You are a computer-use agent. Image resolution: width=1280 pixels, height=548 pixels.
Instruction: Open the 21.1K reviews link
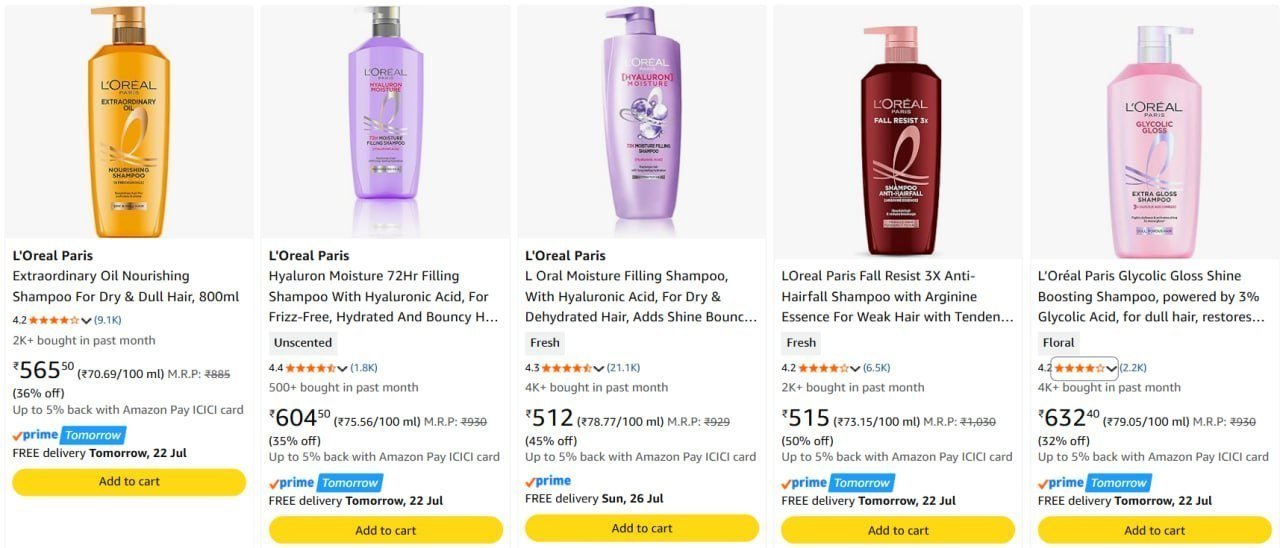click(x=623, y=368)
